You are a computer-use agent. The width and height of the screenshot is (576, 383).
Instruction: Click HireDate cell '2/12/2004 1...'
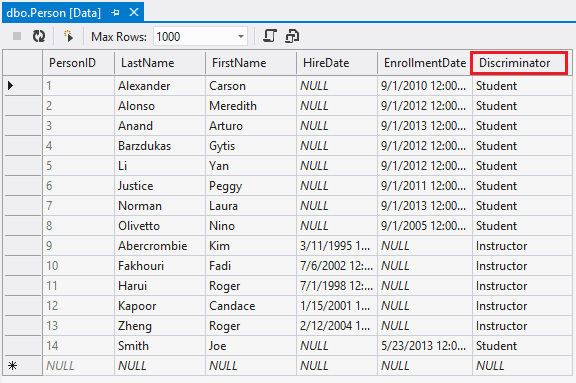click(337, 326)
